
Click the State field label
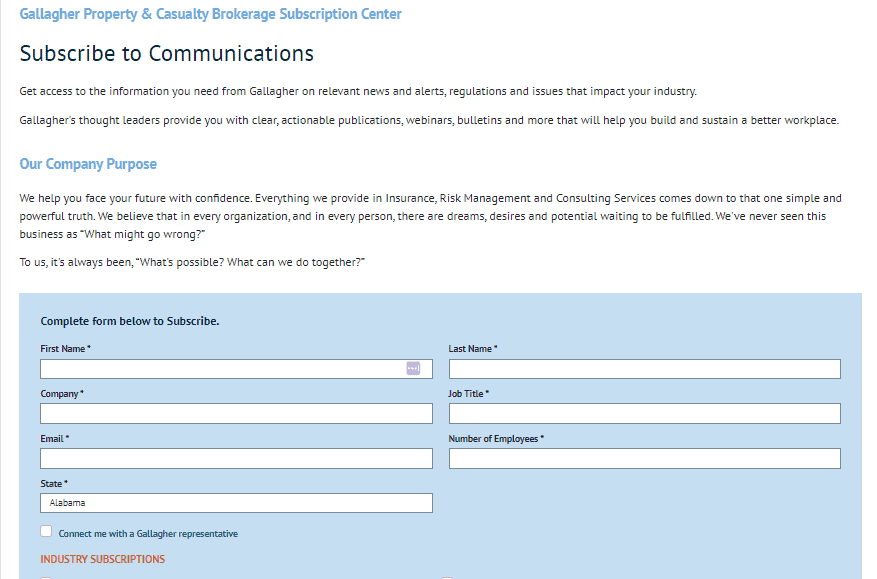(x=52, y=484)
